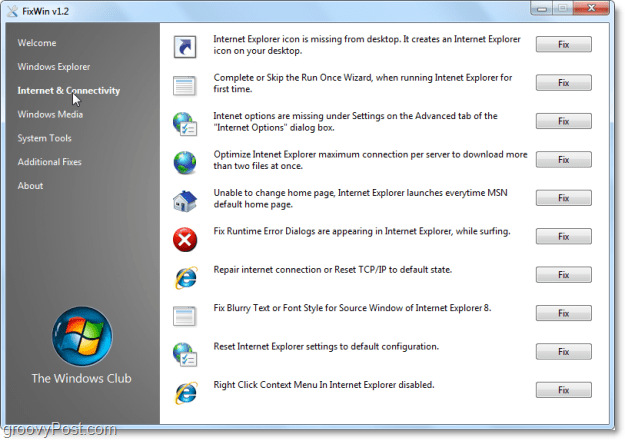
Task: Click the 'Repair internet connection or Reset TCP/IP' description
Action: pos(333,270)
